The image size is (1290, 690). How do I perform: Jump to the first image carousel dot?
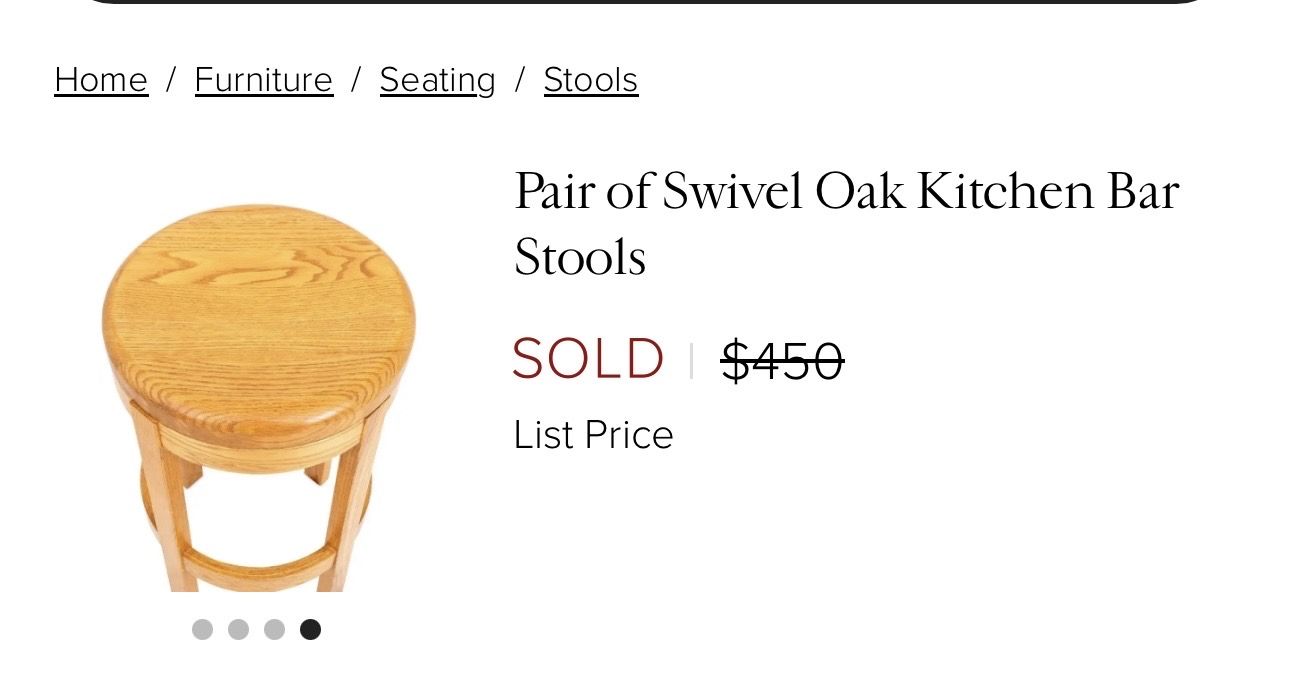(x=202, y=629)
